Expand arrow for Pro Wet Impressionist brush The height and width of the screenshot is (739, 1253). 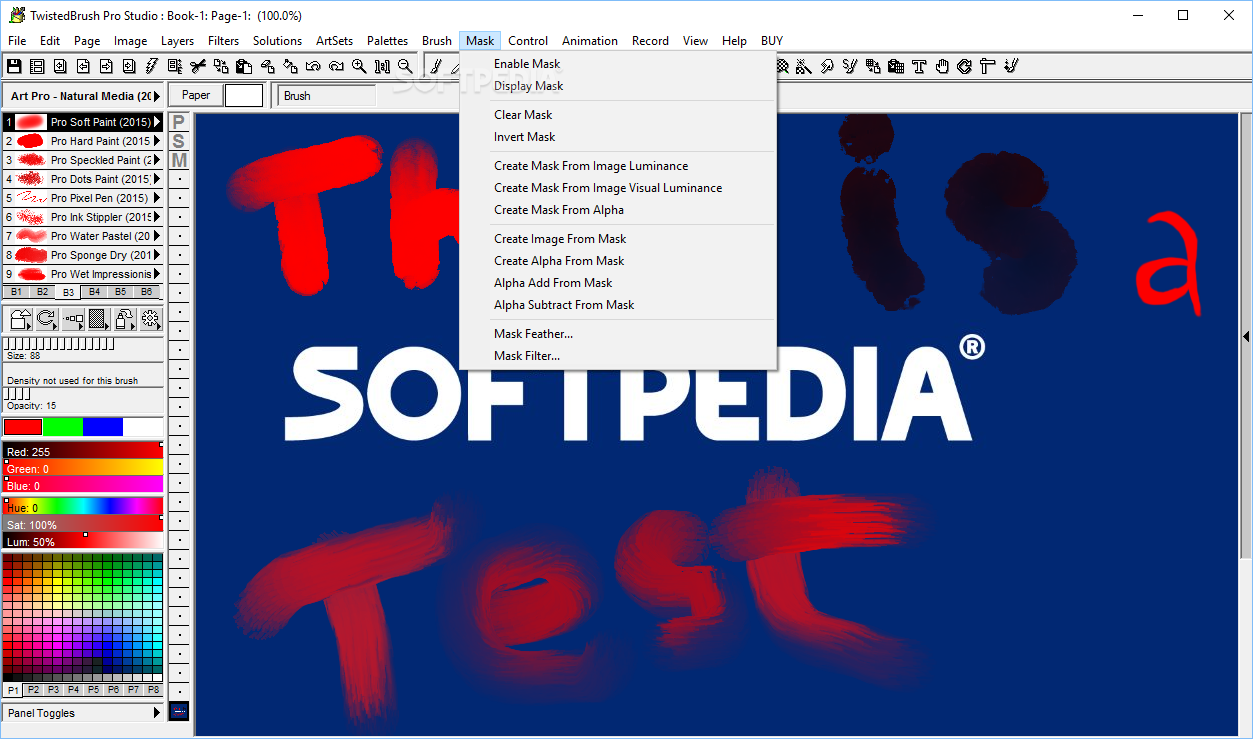point(157,274)
